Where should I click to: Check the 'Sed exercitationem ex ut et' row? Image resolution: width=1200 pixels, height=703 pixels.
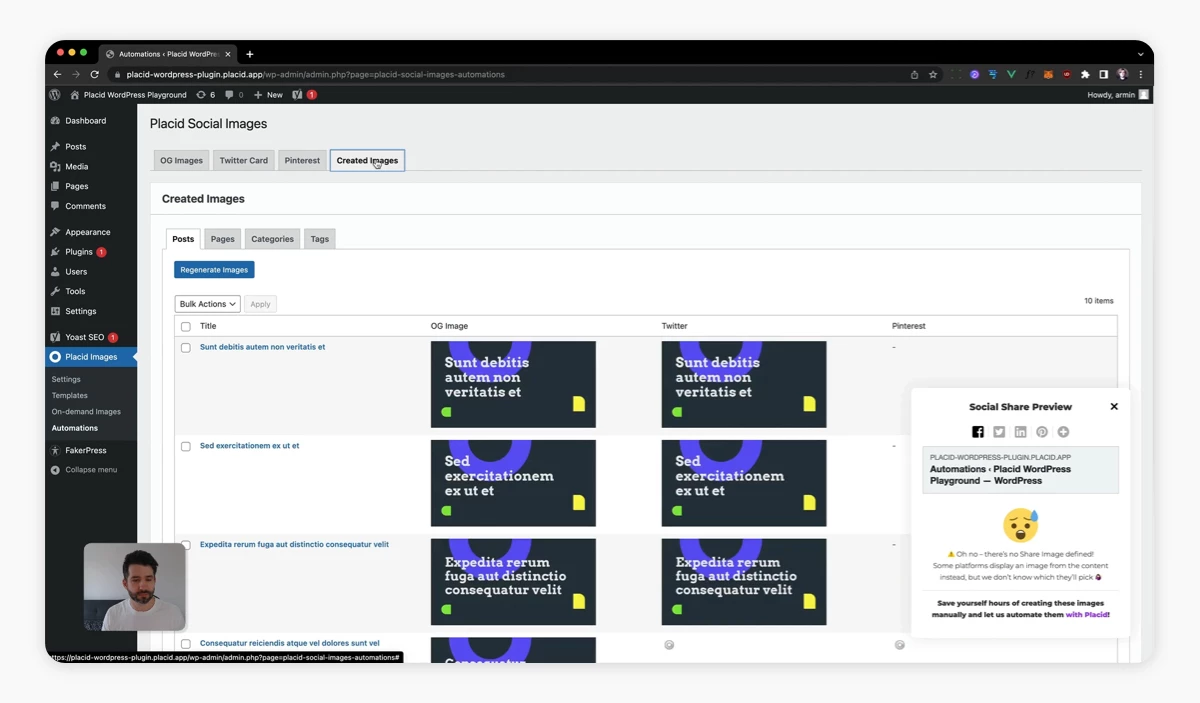tap(185, 447)
